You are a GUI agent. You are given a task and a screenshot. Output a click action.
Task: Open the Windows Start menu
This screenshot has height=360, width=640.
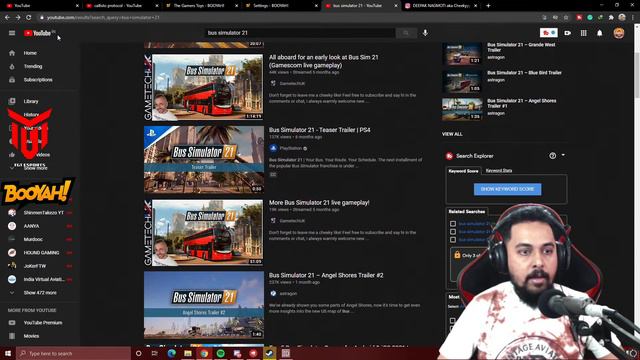pos(7,353)
